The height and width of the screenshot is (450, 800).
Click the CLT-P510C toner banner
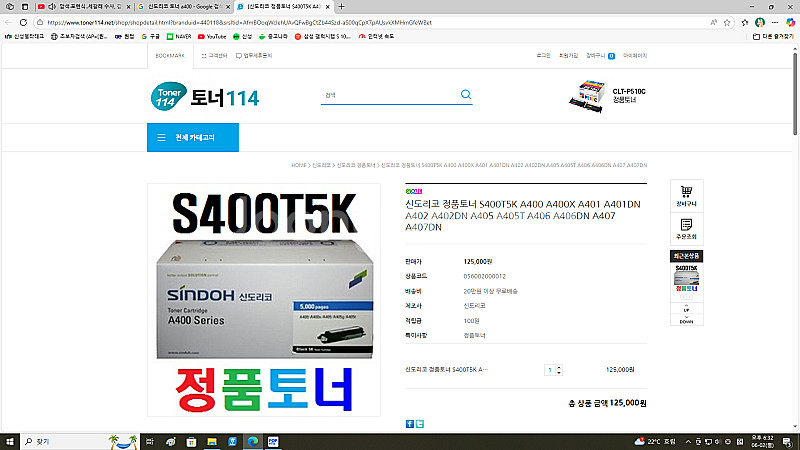pyautogui.click(x=607, y=95)
